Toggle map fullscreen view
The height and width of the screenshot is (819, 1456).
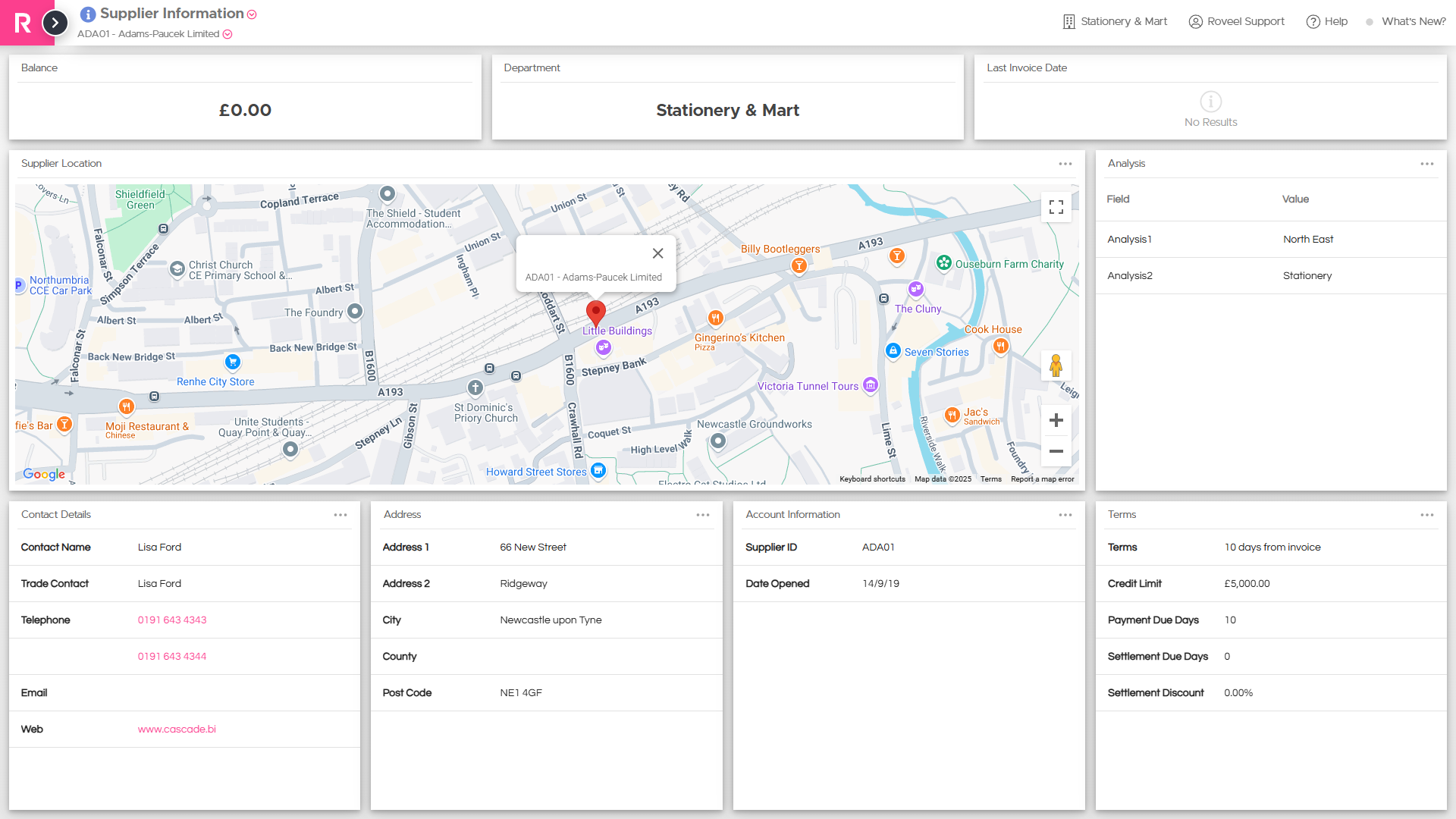1056,206
